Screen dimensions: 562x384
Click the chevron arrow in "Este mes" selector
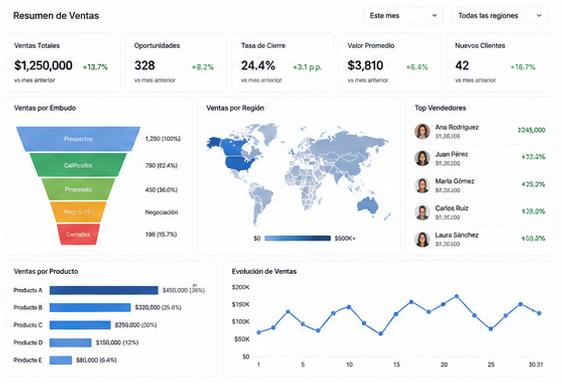(434, 16)
